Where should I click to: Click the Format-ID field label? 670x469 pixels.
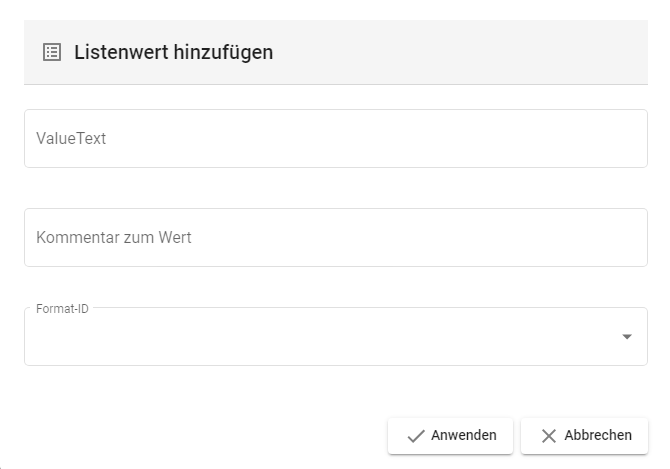pos(62,309)
